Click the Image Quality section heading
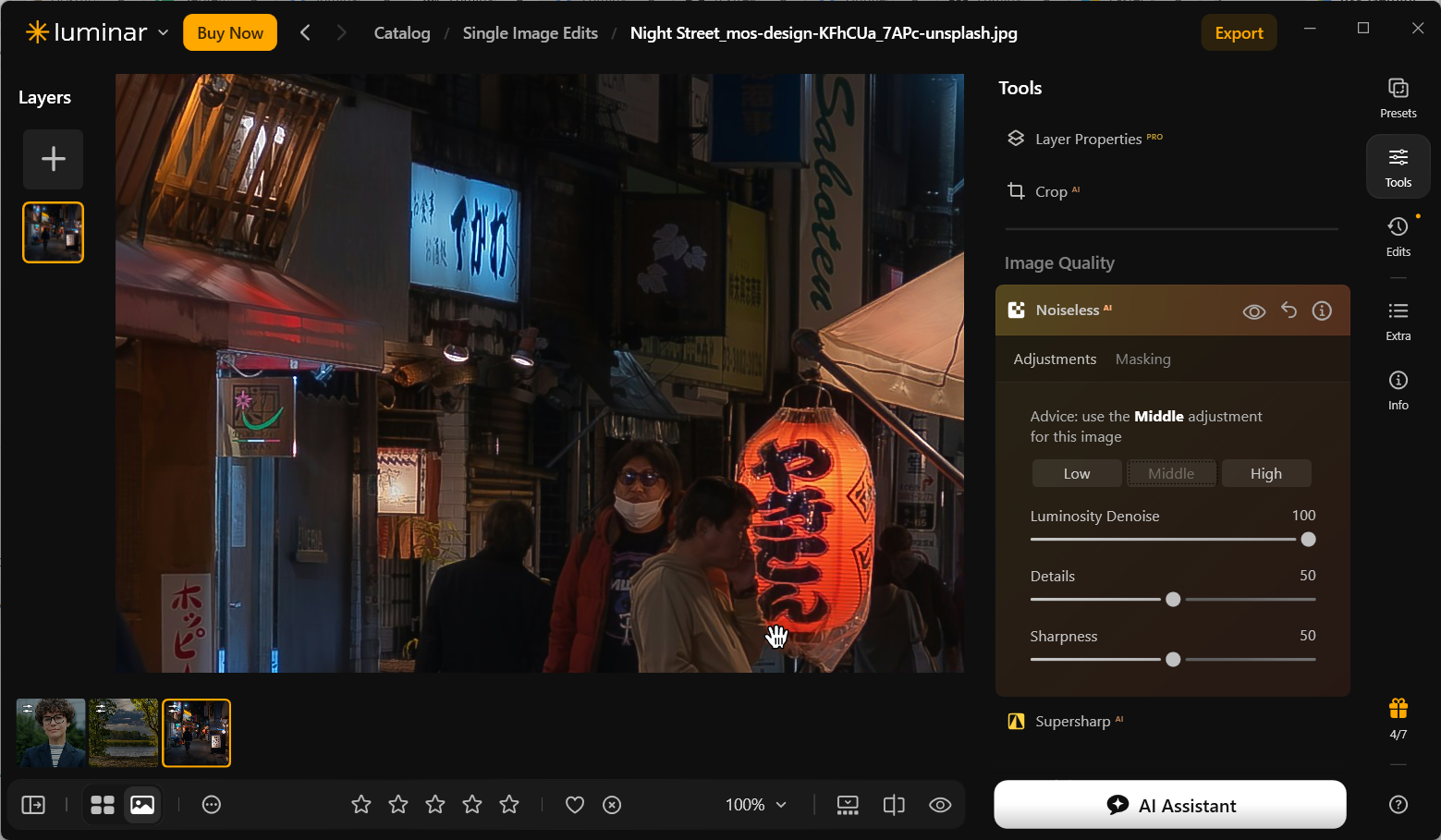This screenshot has height=840, width=1441. tap(1059, 262)
